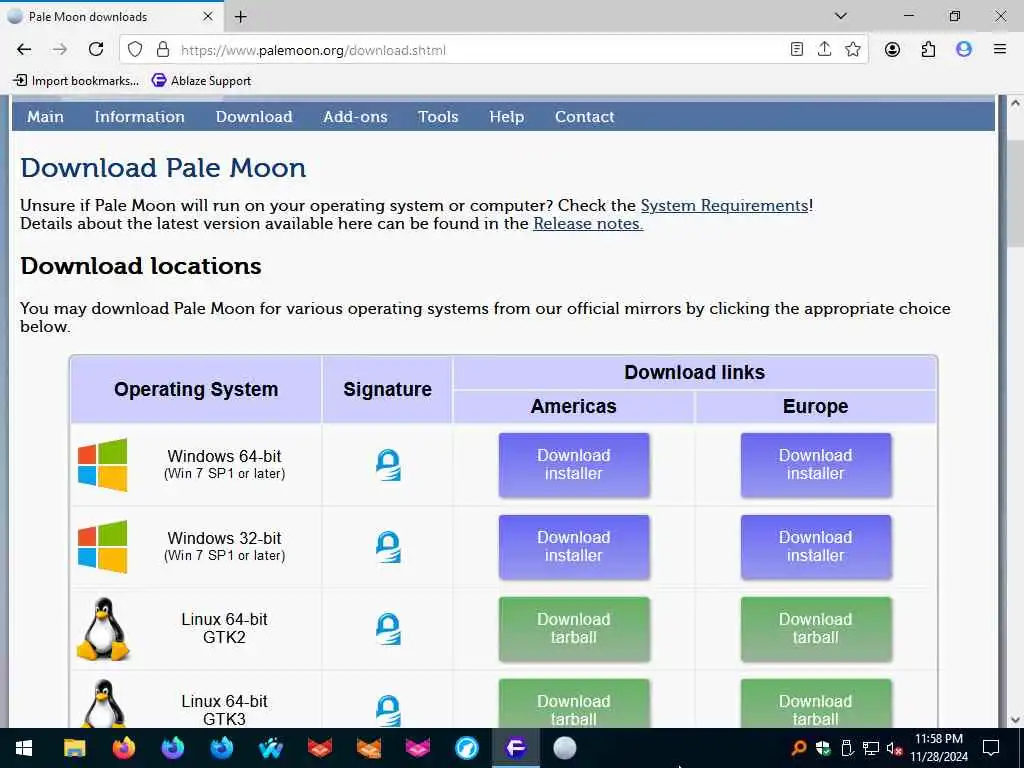This screenshot has height=768, width=1024.
Task: Open the Release notes link
Action: tap(588, 224)
